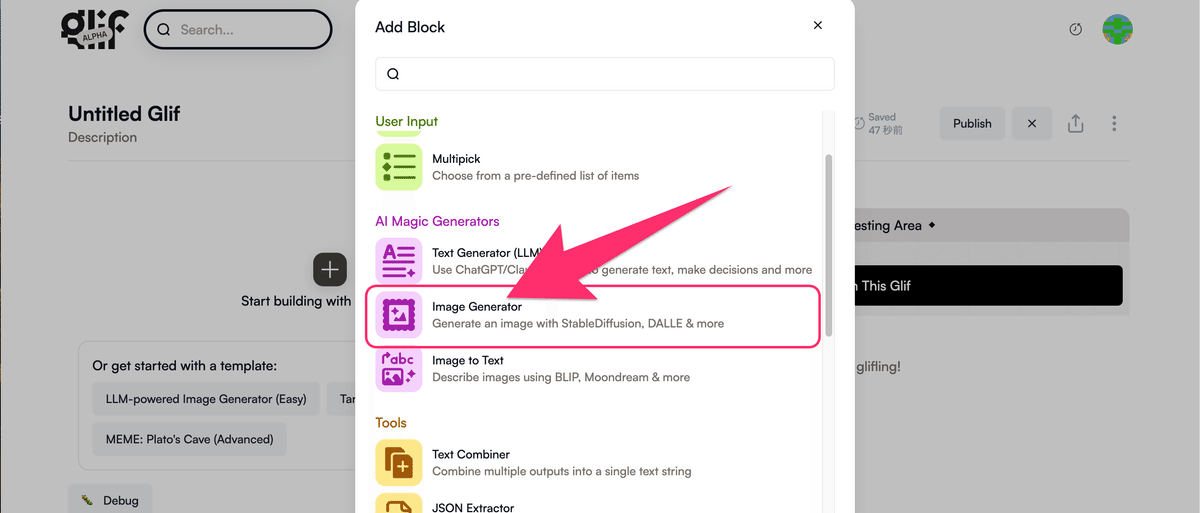Image resolution: width=1200 pixels, height=513 pixels.
Task: Close the Add Block dialog
Action: pos(818,26)
